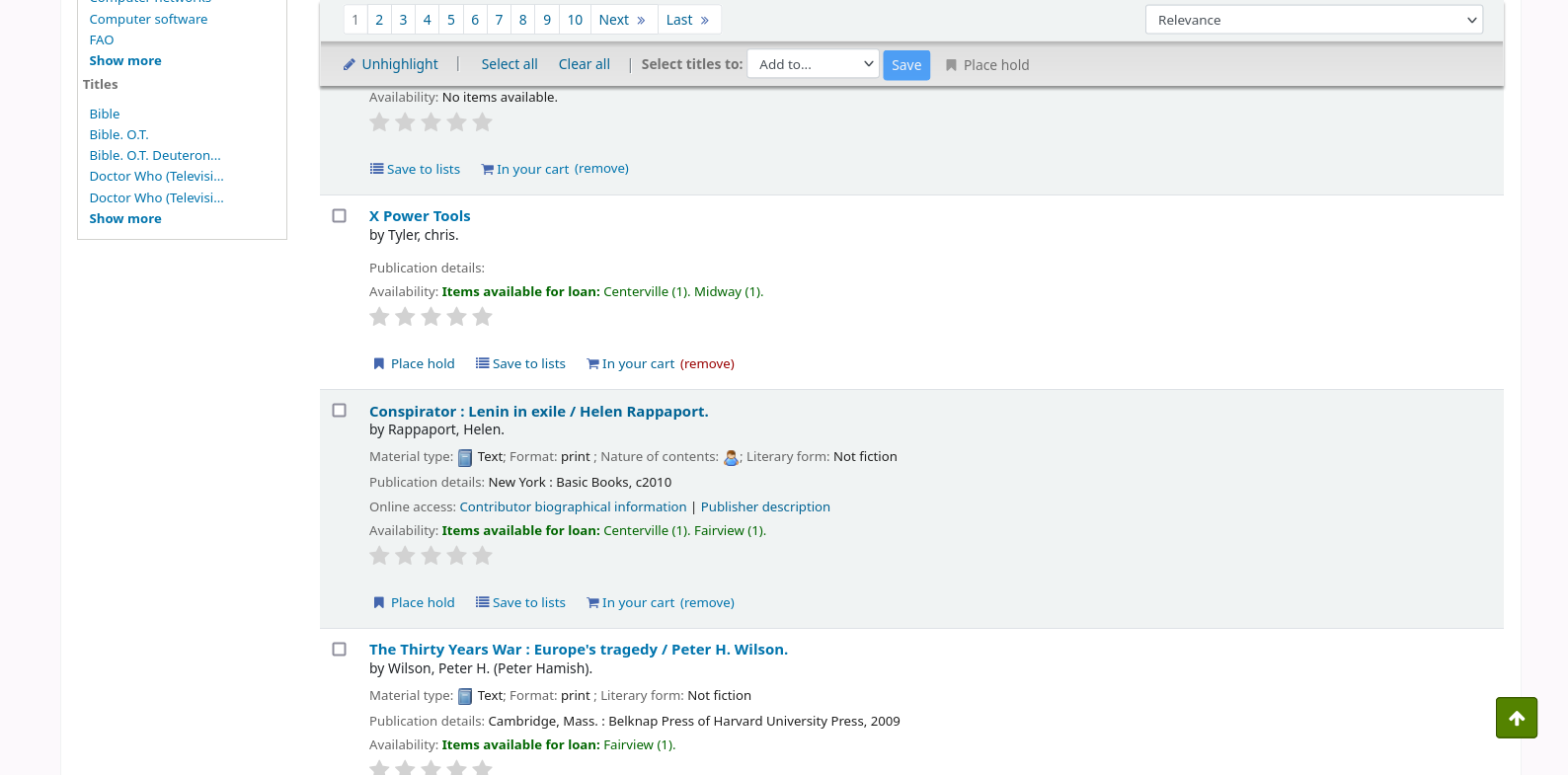Jump to the Last results page
This screenshot has width=1568, height=775.
pyautogui.click(x=687, y=20)
